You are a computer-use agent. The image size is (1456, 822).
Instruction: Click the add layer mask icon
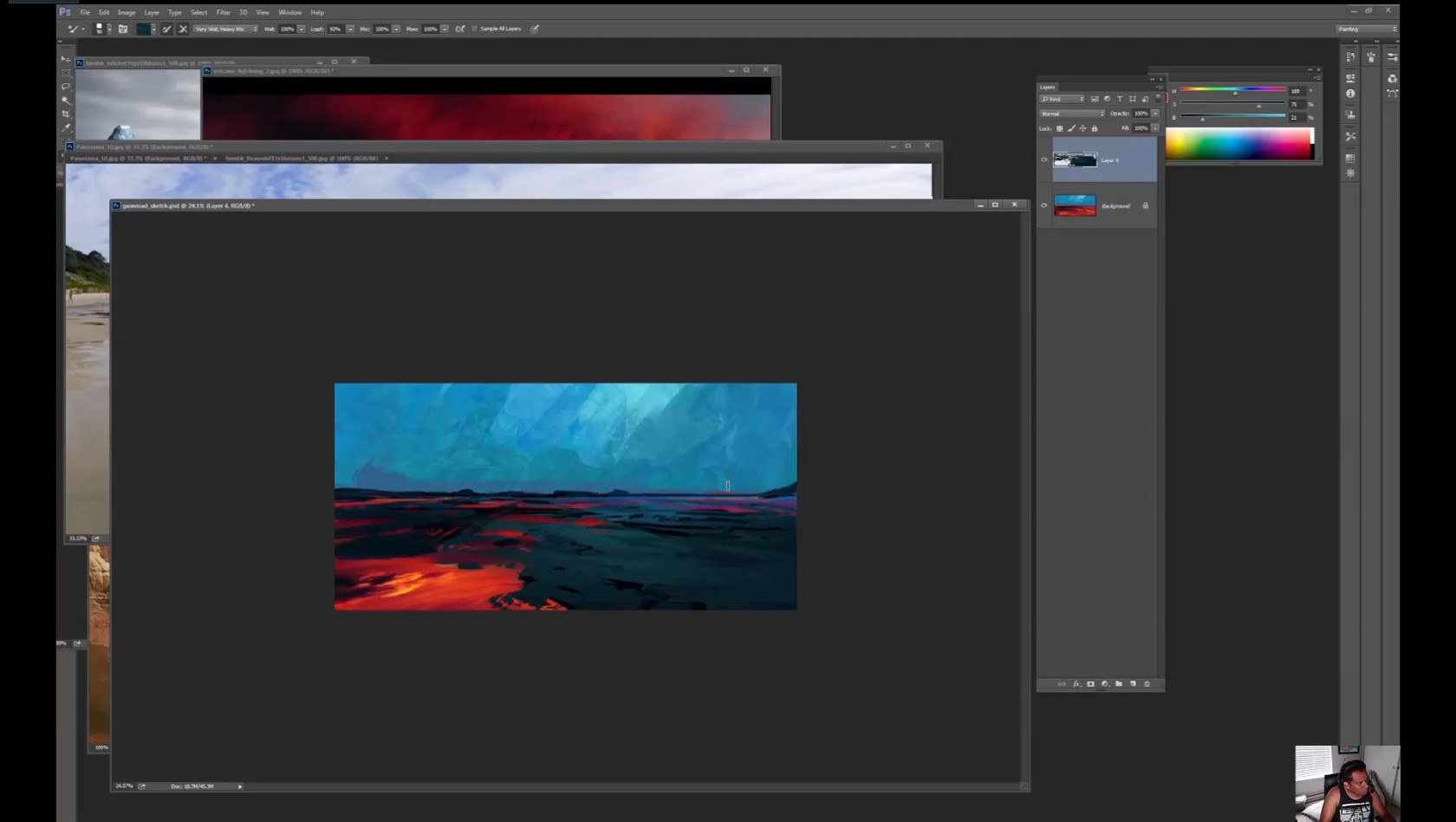[x=1090, y=684]
